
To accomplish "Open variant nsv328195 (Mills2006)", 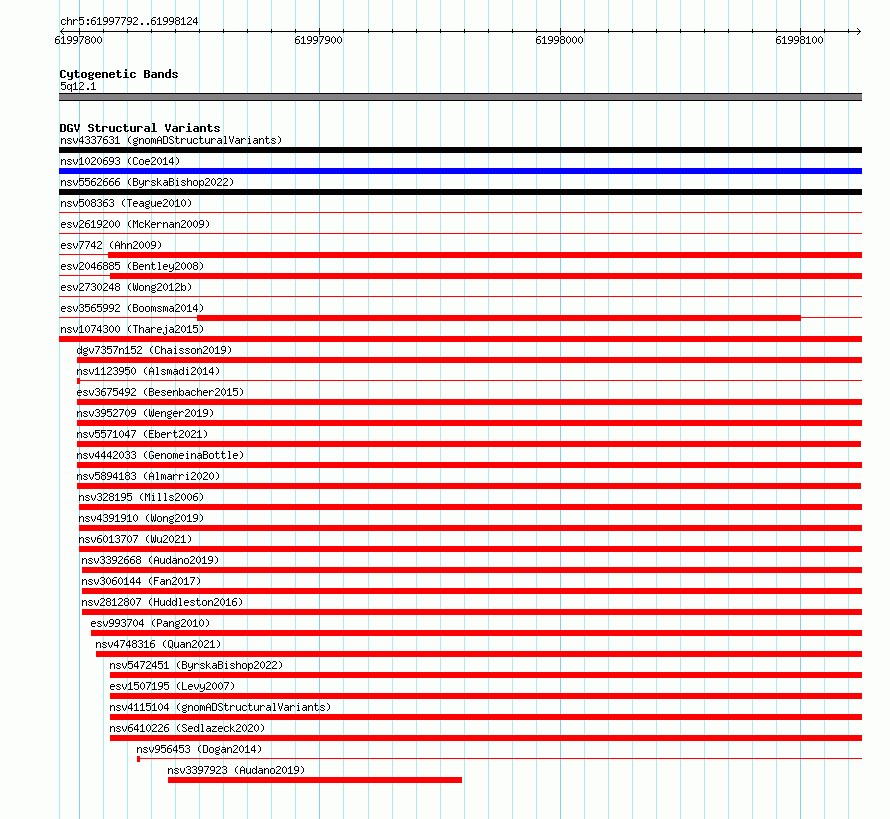I will pos(141,497).
